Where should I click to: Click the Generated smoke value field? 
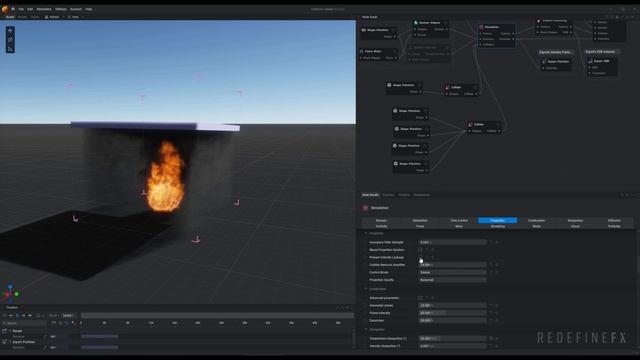[453, 305]
